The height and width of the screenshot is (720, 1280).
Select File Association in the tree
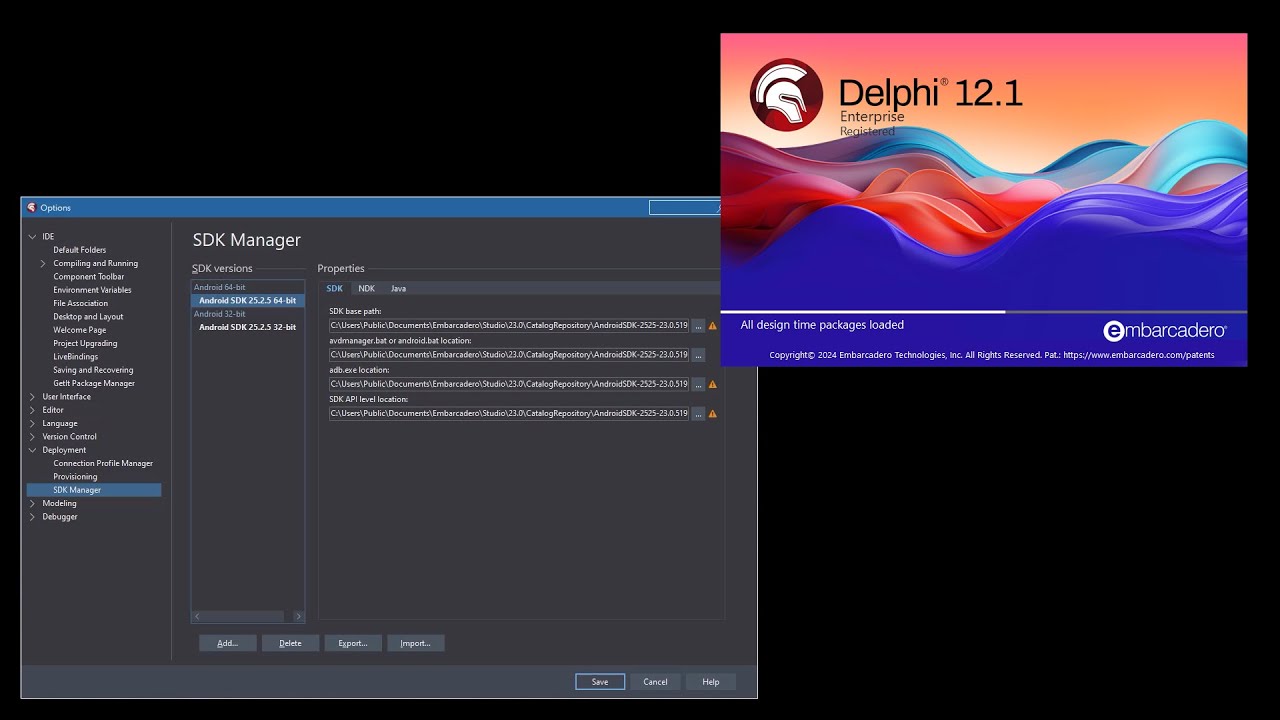[81, 304]
